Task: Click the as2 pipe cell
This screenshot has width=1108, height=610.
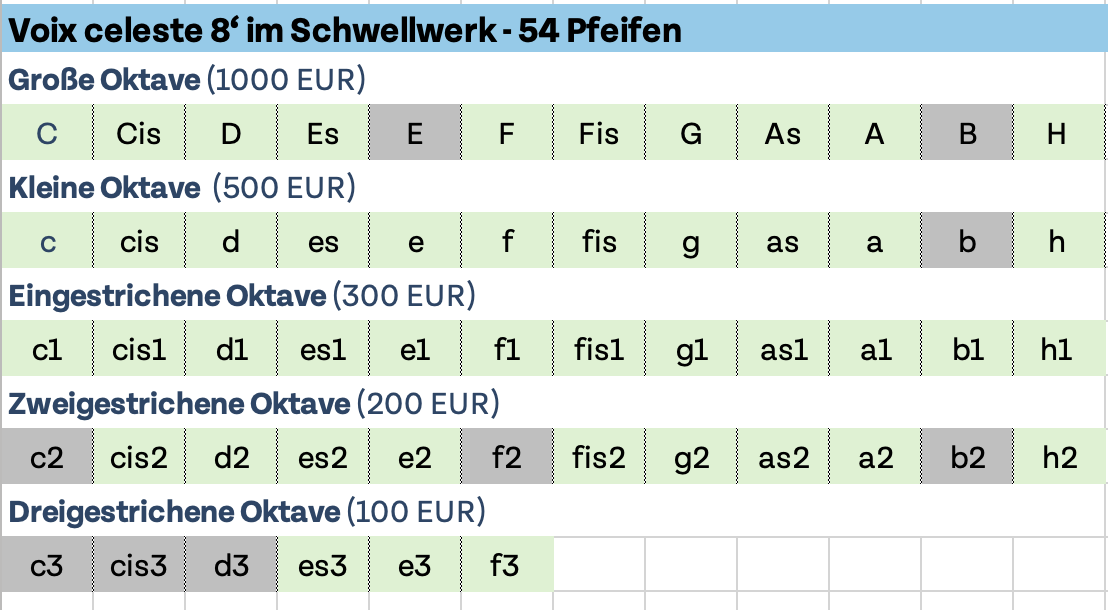Action: tap(783, 458)
